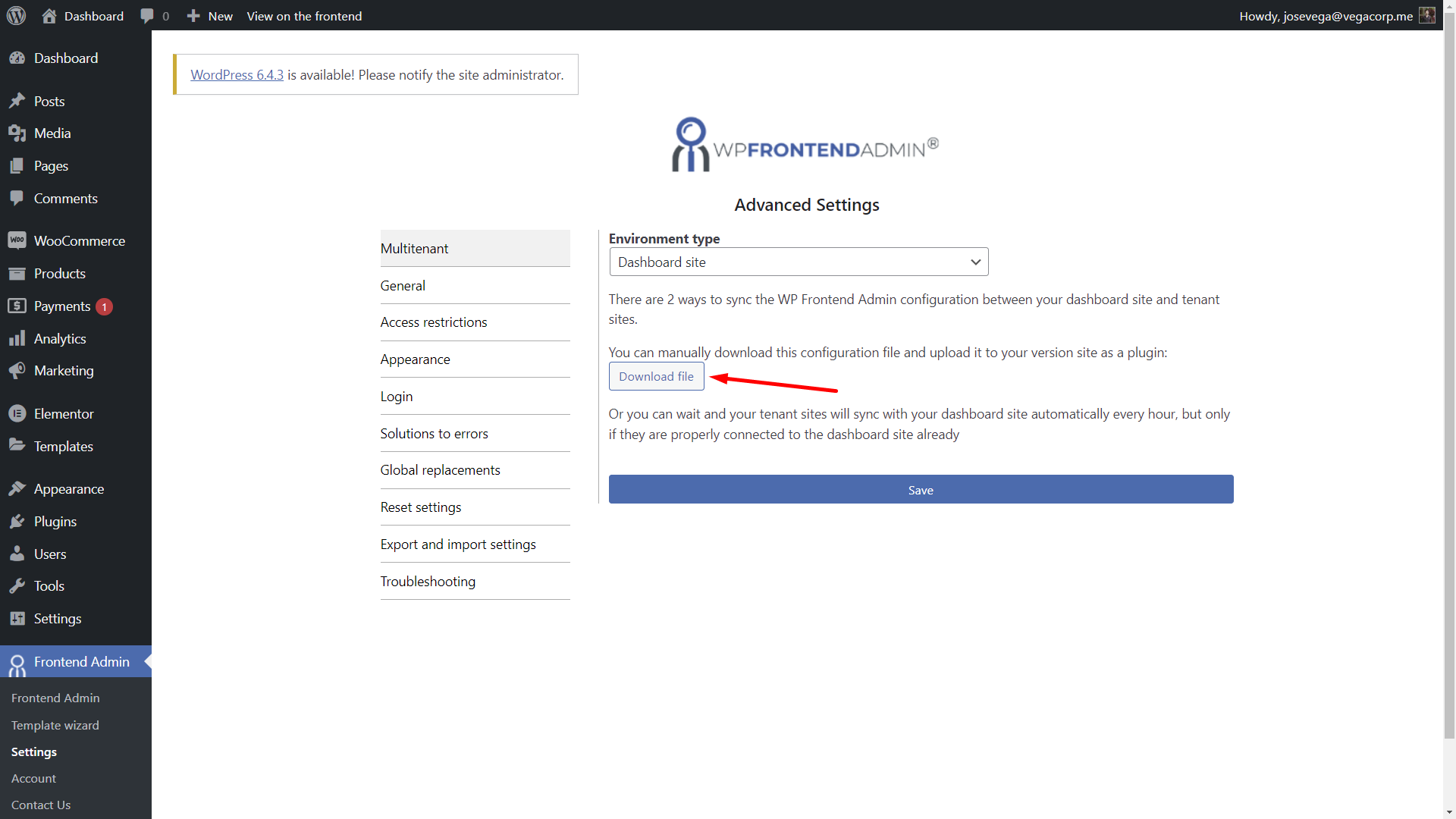Viewport: 1456px width, 819px height.
Task: Open the Reset settings tab
Action: click(475, 507)
